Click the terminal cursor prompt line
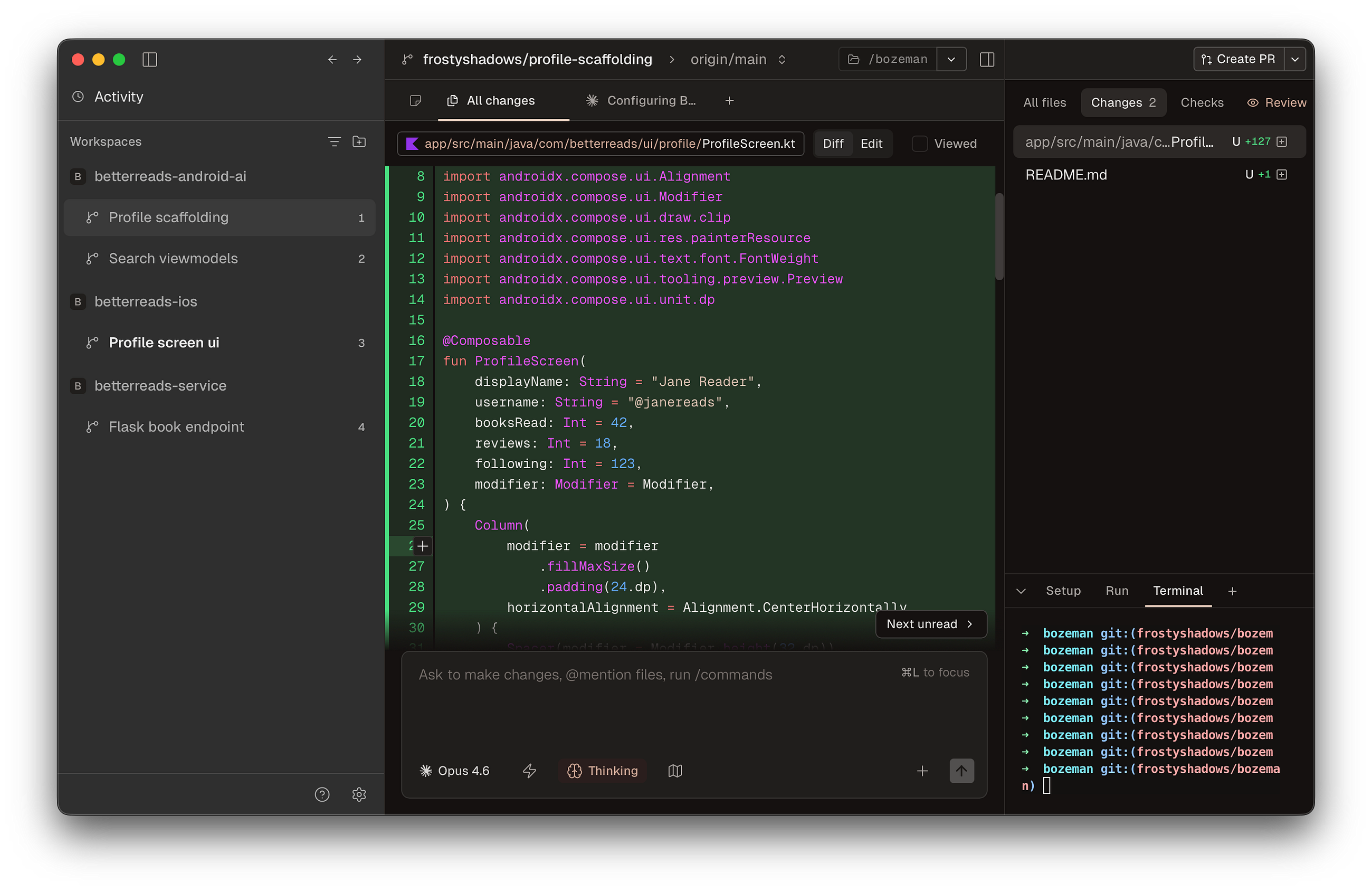The height and width of the screenshot is (891, 1372). click(x=1046, y=786)
